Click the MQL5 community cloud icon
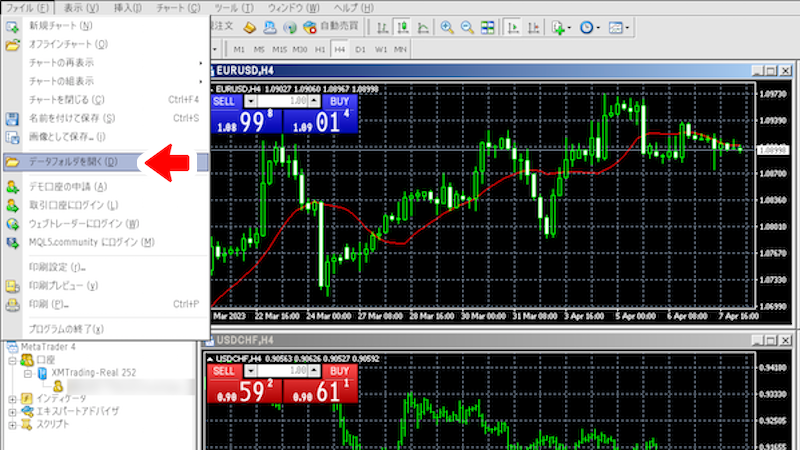Screen dimensions: 800x450 point(270,28)
